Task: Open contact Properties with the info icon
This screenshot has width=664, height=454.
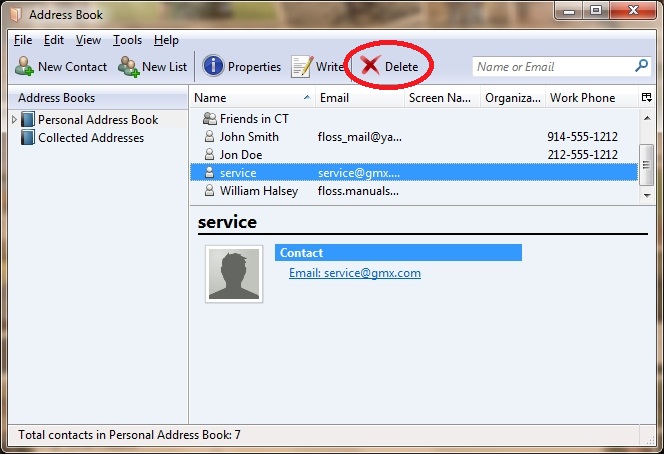Action: coord(213,66)
